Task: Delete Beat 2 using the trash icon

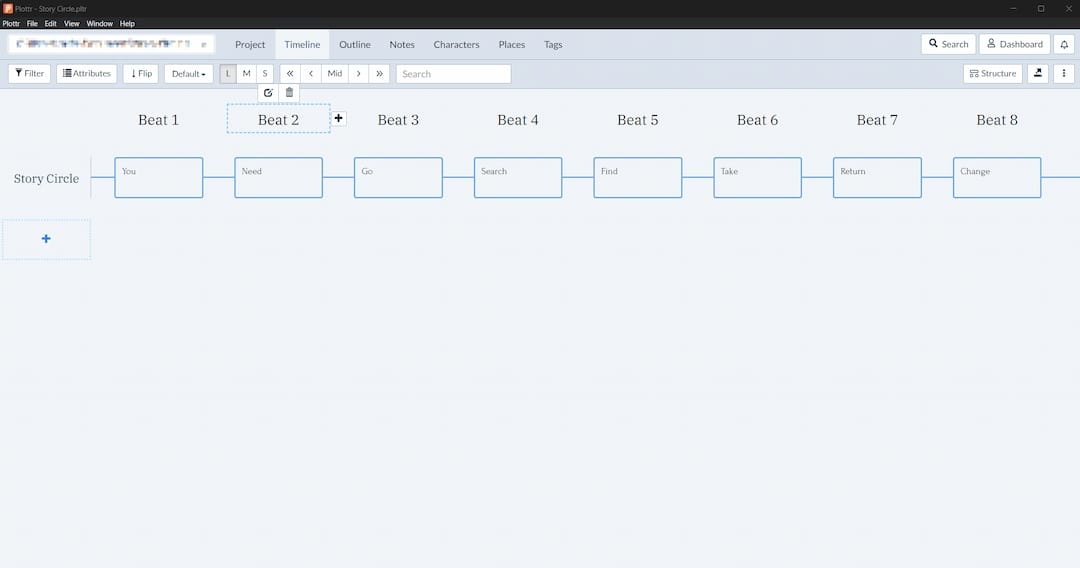Action: click(289, 93)
